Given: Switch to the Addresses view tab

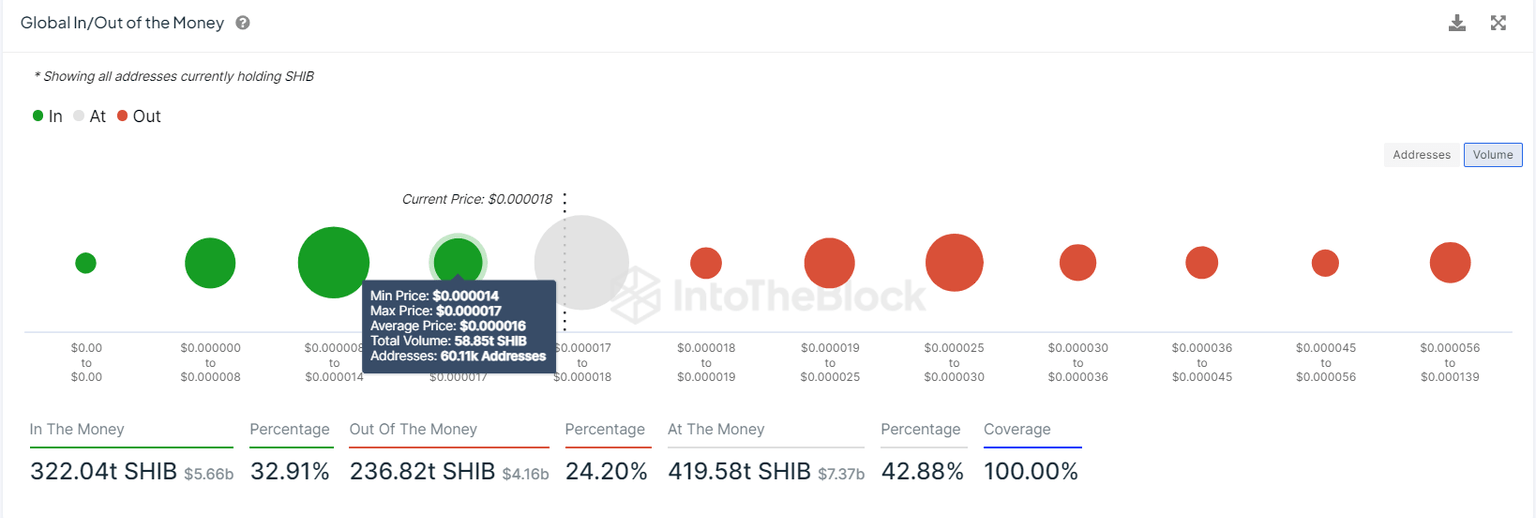Looking at the screenshot, I should [1421, 155].
